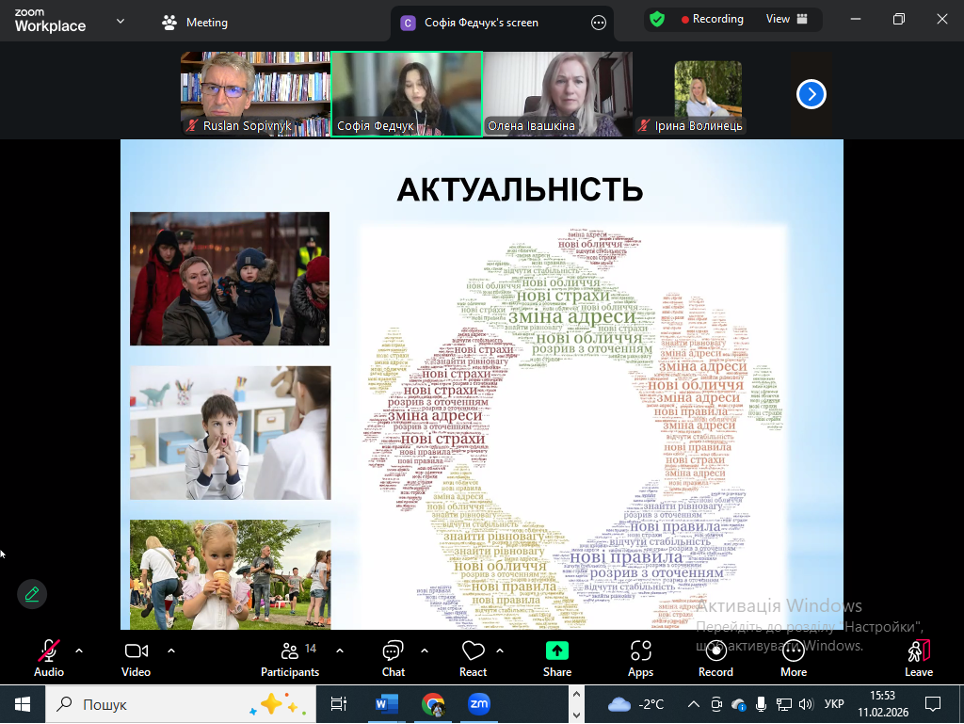Image resolution: width=964 pixels, height=724 pixels.
Task: Select Софія Федчук video thumbnail
Action: (406, 94)
